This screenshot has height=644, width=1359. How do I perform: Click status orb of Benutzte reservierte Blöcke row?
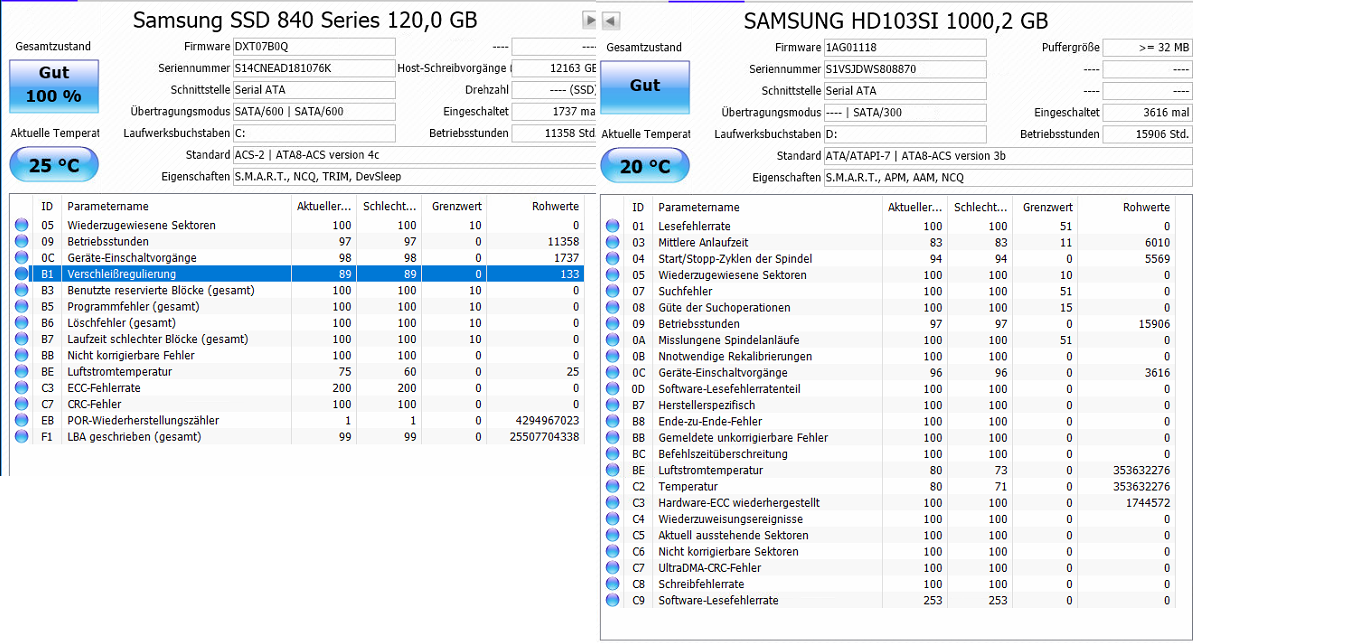tap(22, 290)
